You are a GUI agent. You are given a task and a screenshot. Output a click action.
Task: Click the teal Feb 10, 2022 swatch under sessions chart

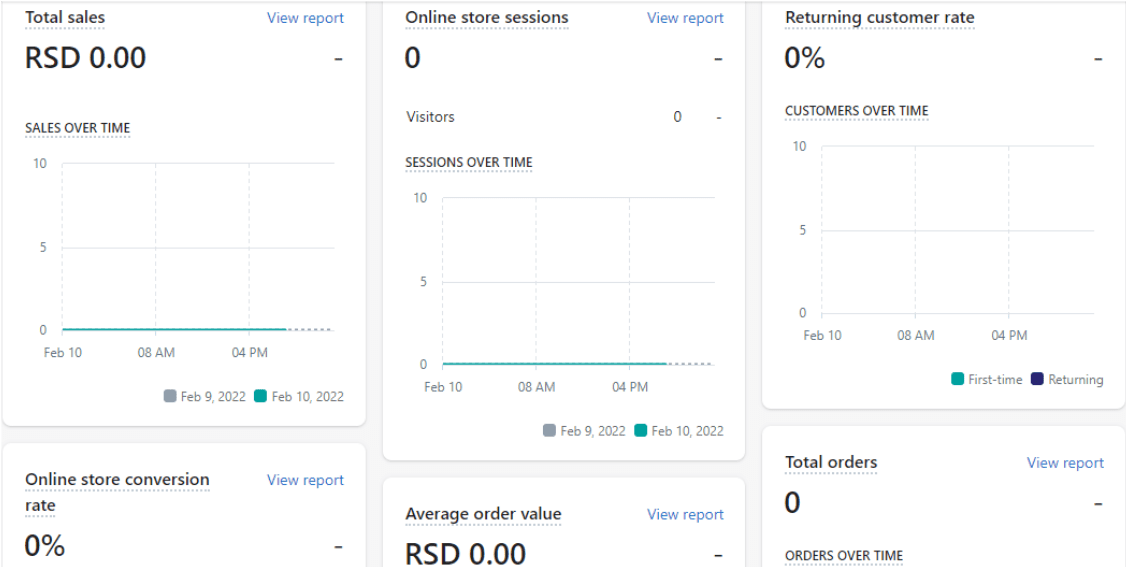[641, 431]
